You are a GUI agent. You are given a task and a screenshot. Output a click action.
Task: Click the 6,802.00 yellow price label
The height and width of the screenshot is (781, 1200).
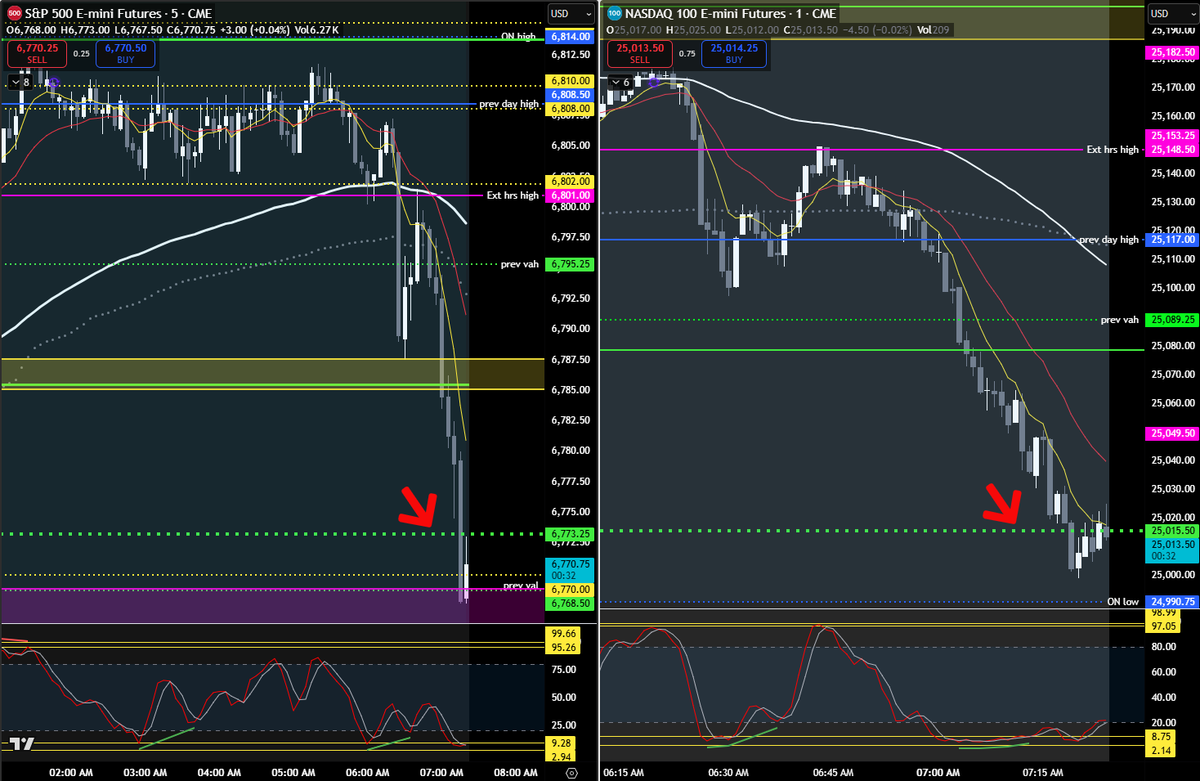click(x=569, y=182)
